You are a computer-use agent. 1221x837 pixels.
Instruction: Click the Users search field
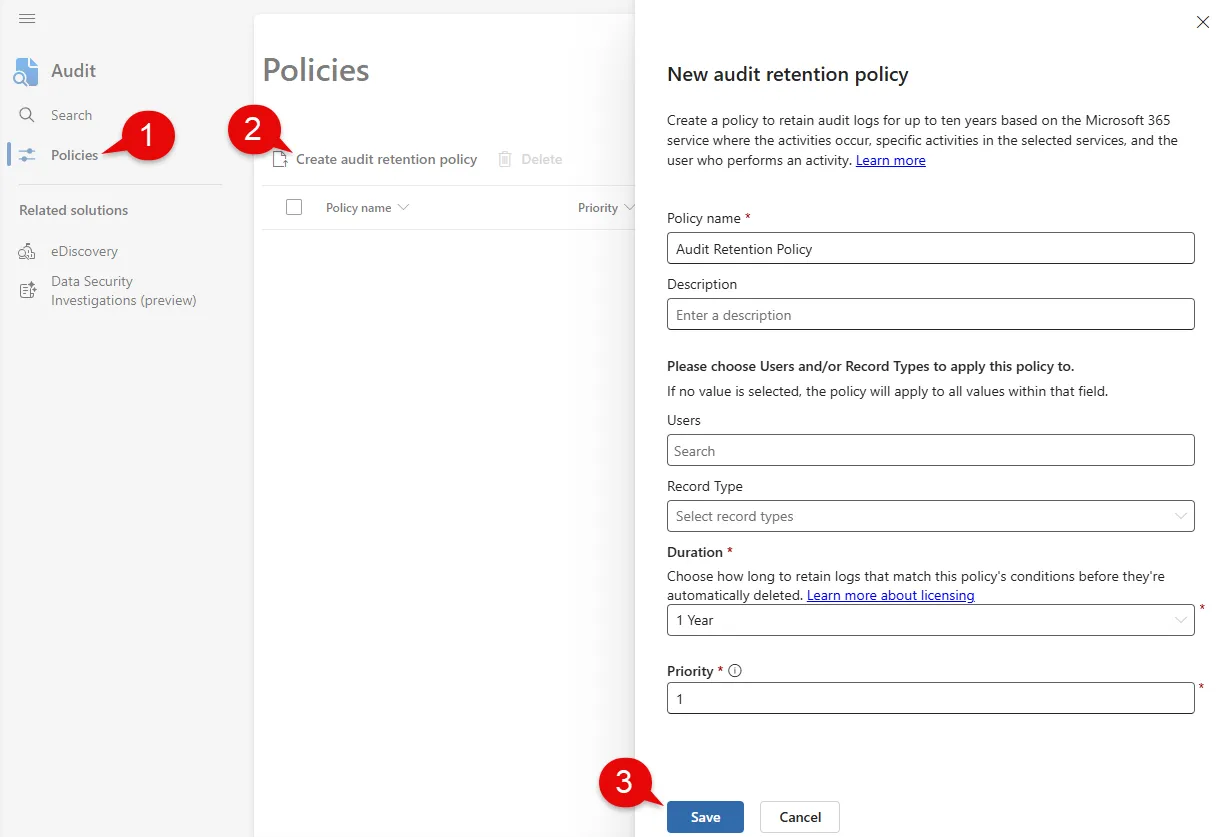[x=929, y=450]
